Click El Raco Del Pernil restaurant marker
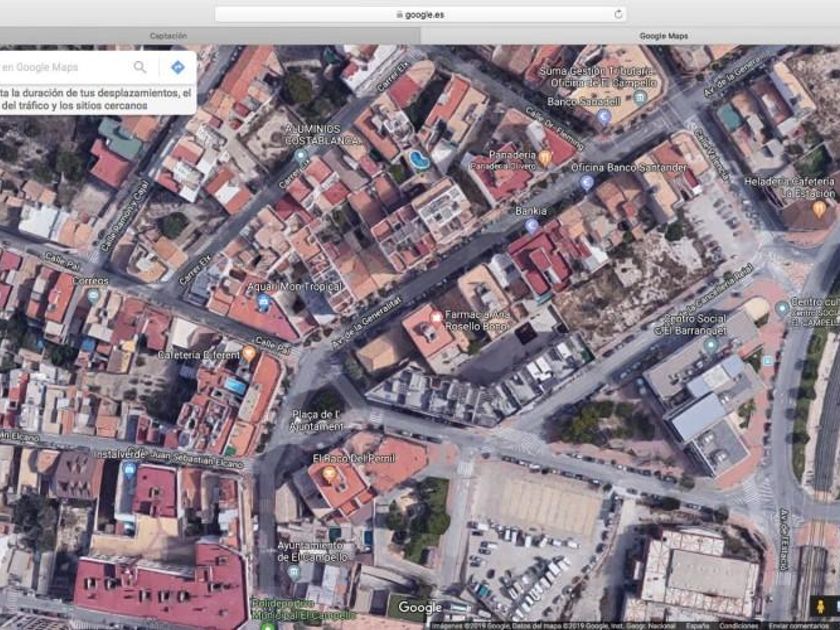 tap(329, 473)
